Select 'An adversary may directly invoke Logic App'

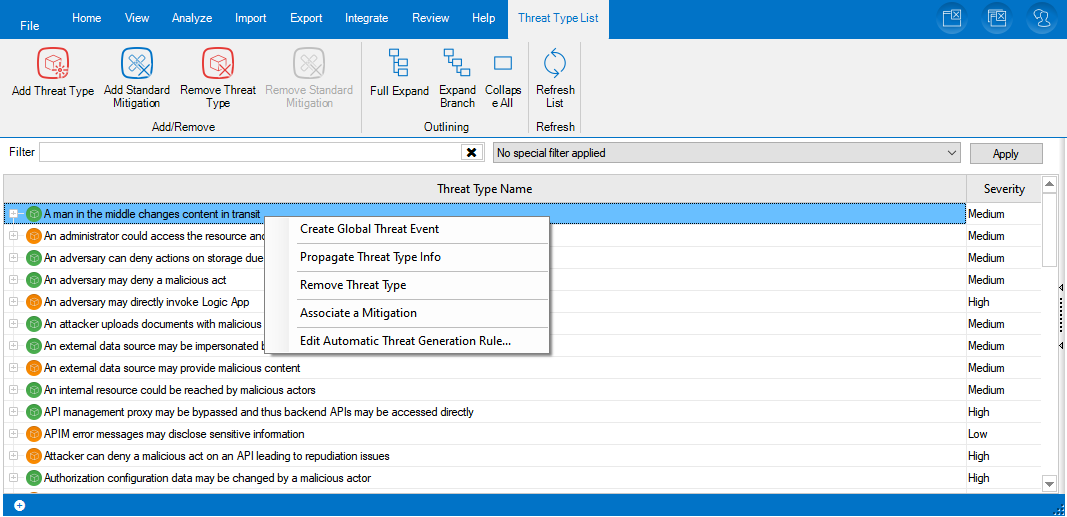click(147, 302)
